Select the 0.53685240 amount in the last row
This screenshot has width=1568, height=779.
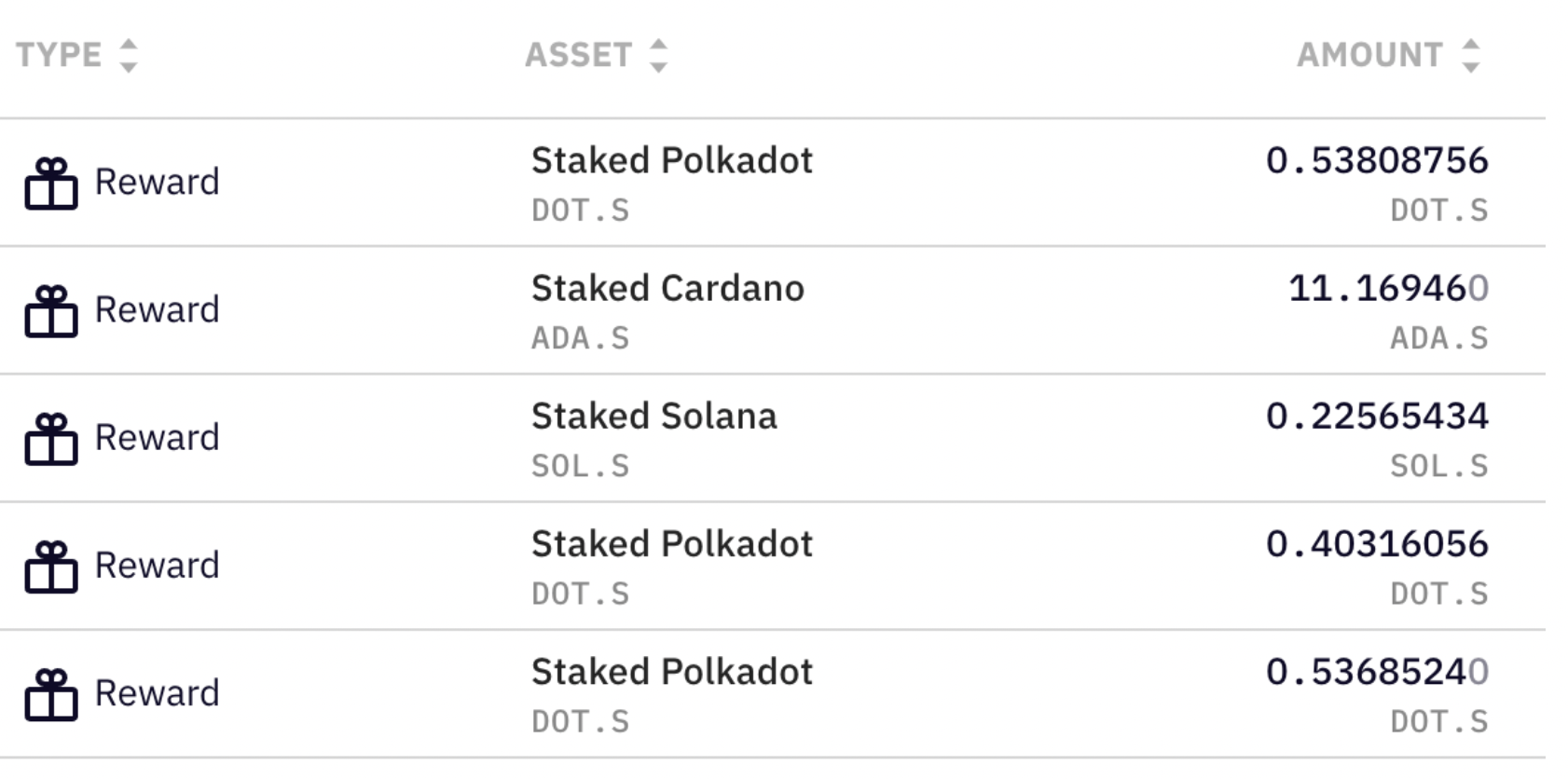click(1377, 672)
